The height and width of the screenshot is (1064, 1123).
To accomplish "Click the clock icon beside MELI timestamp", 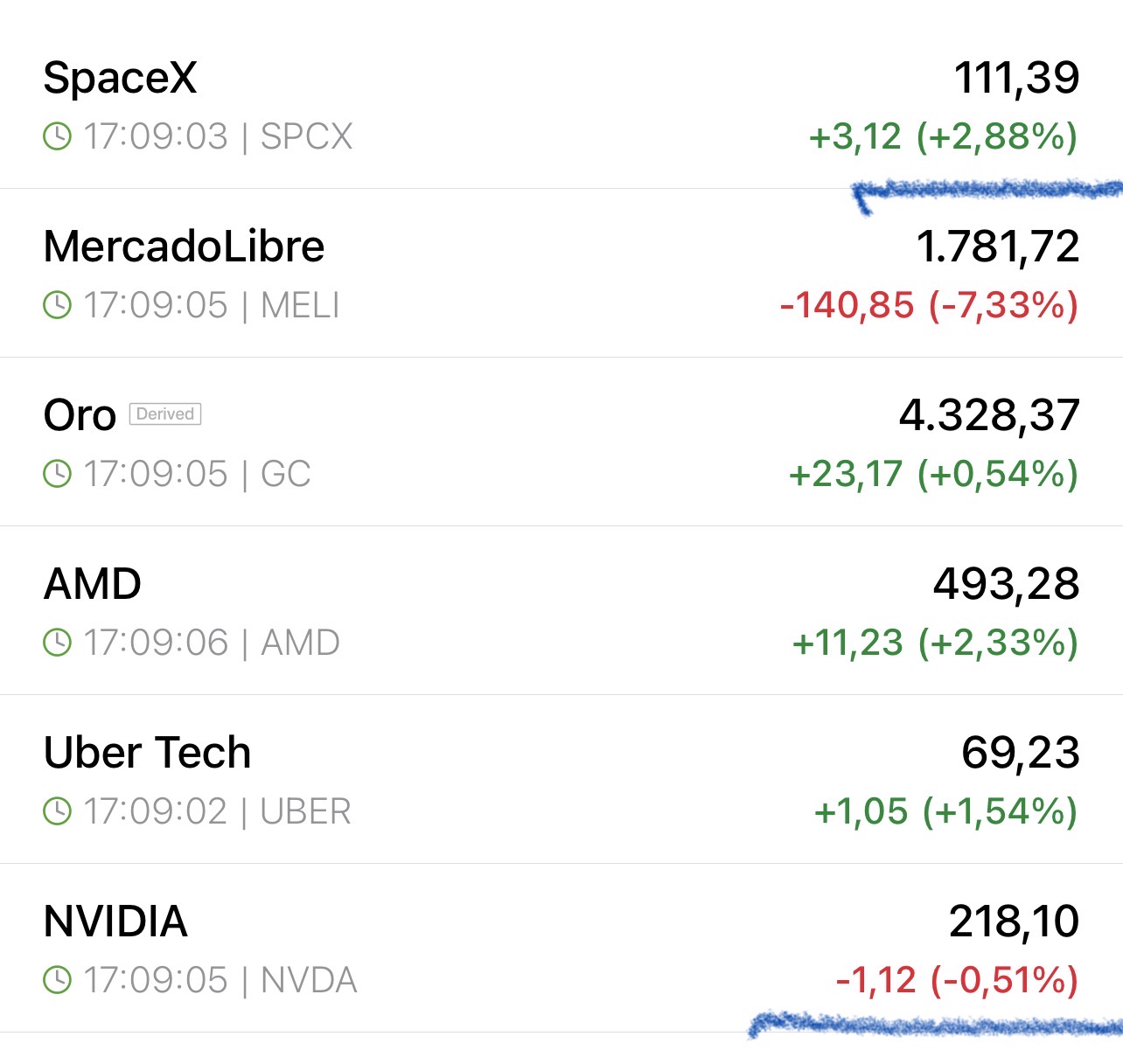I will click(x=57, y=305).
